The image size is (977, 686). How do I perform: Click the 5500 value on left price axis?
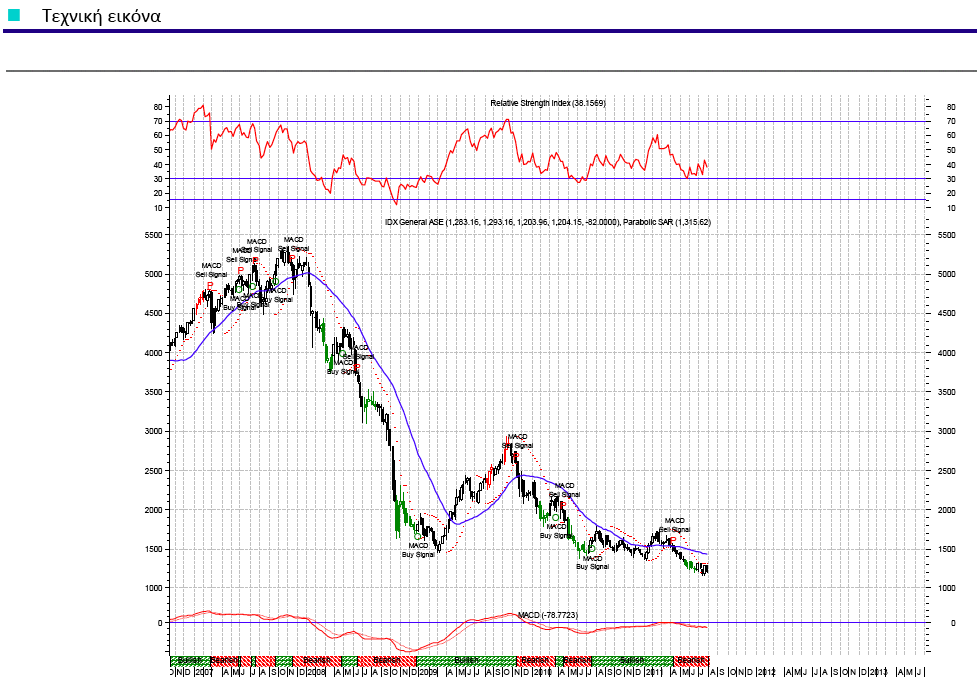(153, 235)
